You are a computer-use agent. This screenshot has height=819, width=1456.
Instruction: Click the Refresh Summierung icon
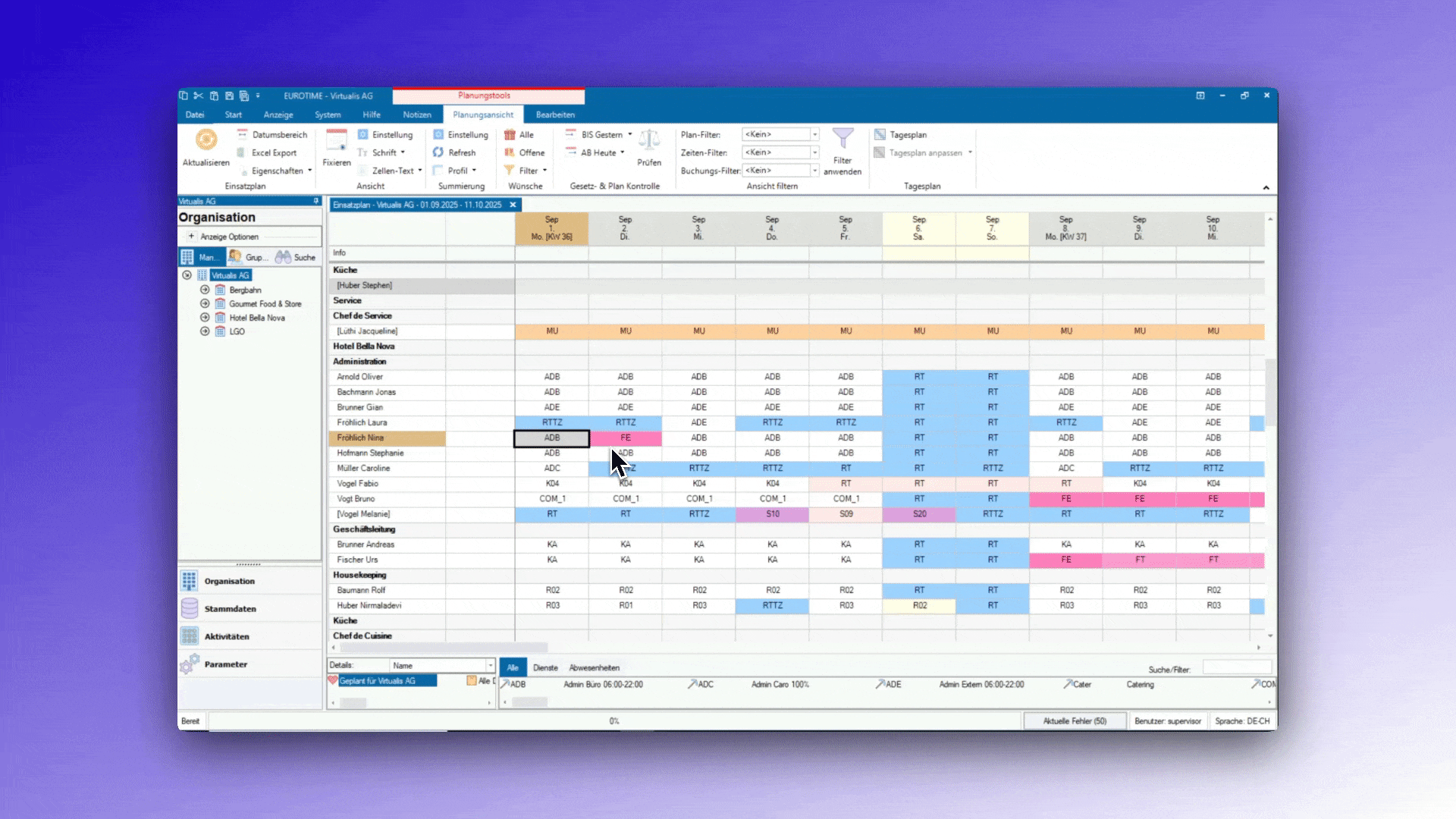438,152
